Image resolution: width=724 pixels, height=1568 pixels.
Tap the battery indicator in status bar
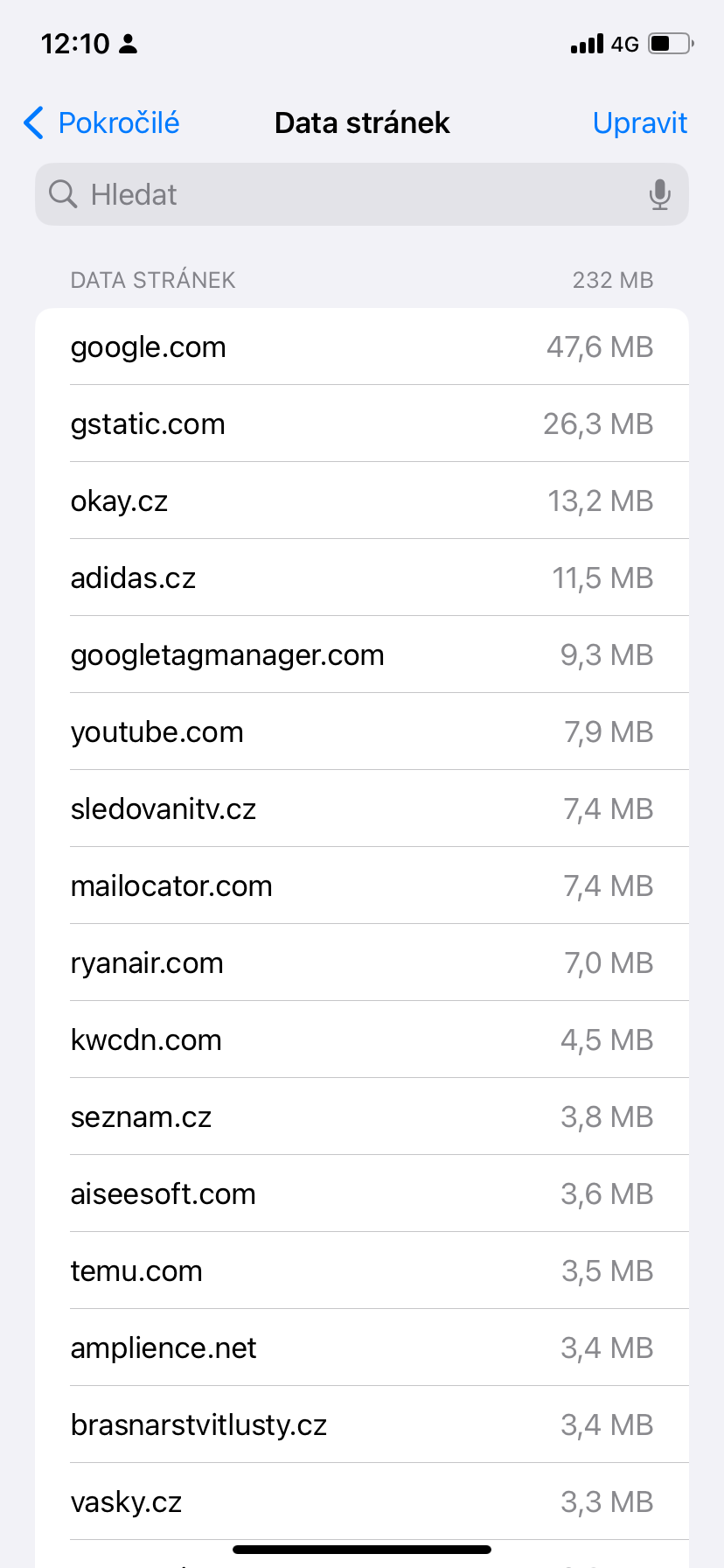pos(670,44)
